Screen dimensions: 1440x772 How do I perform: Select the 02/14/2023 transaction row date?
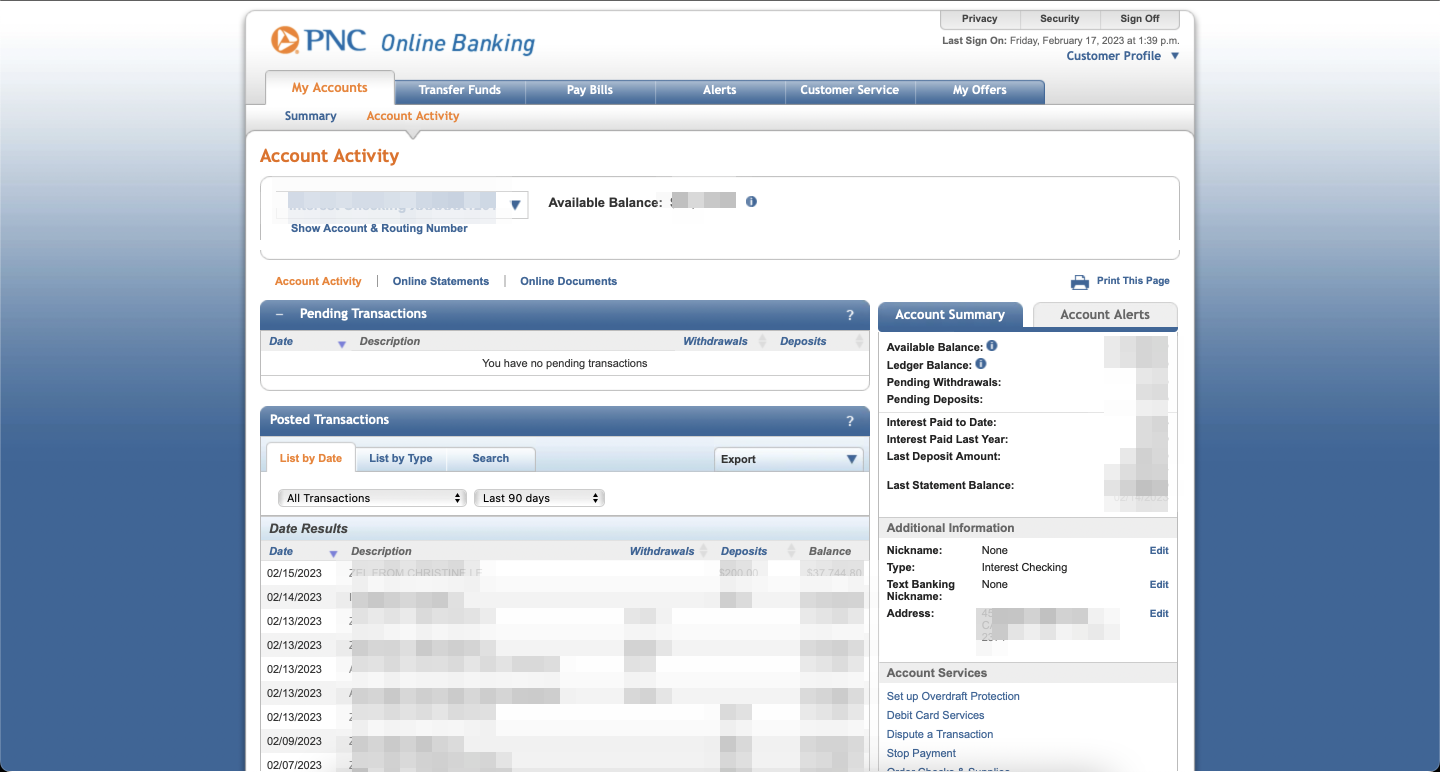coord(294,597)
